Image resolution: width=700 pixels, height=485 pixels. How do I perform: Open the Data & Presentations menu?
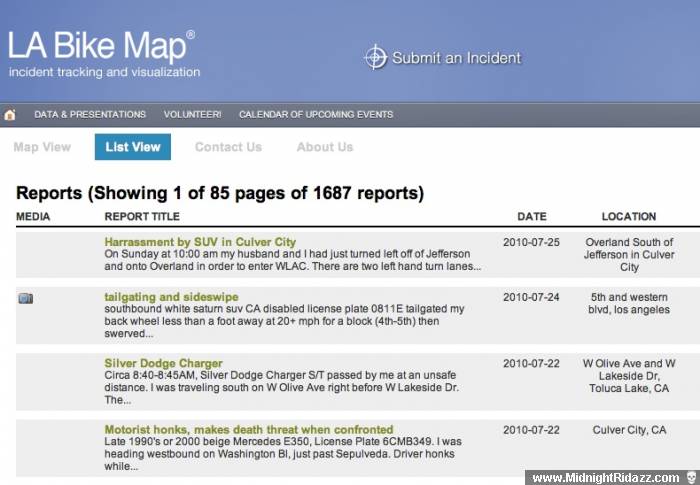coord(90,114)
